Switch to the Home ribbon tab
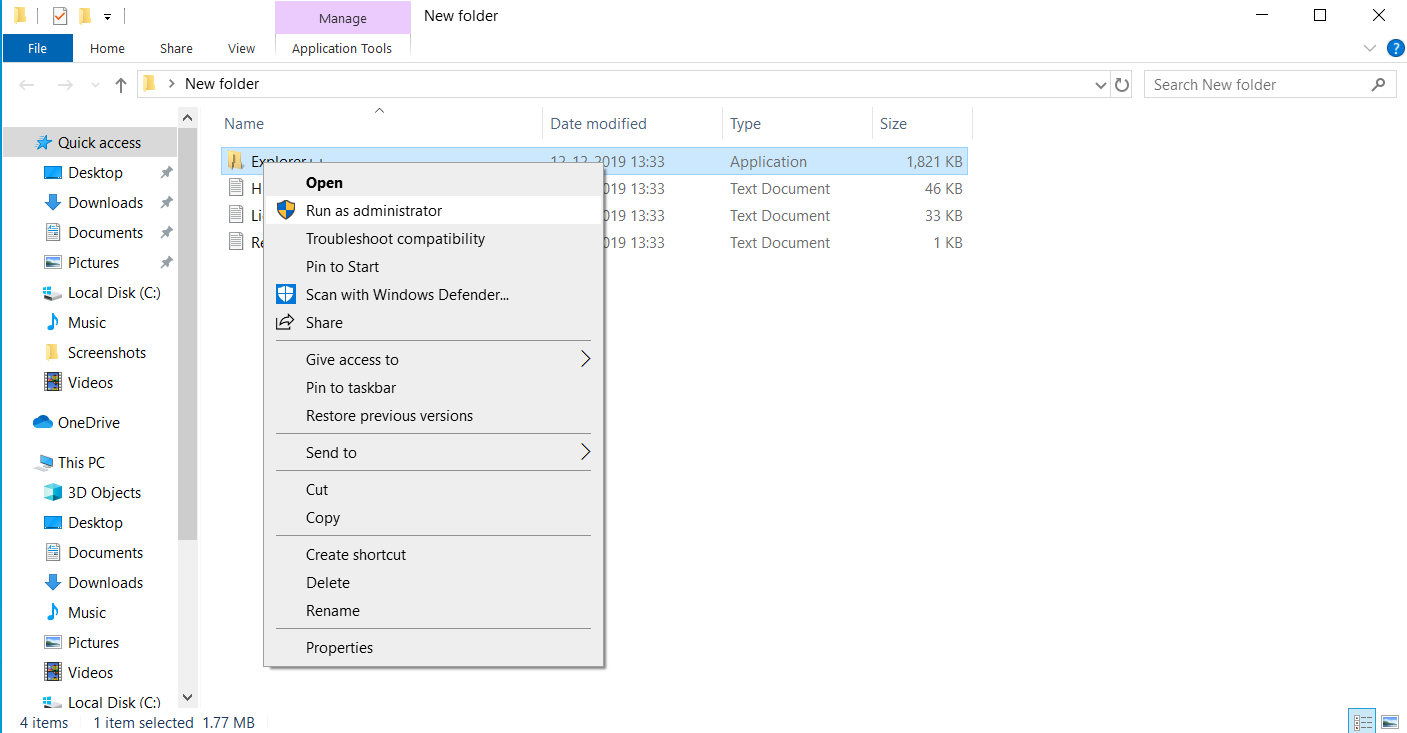This screenshot has height=733, width=1407. pyautogui.click(x=108, y=48)
